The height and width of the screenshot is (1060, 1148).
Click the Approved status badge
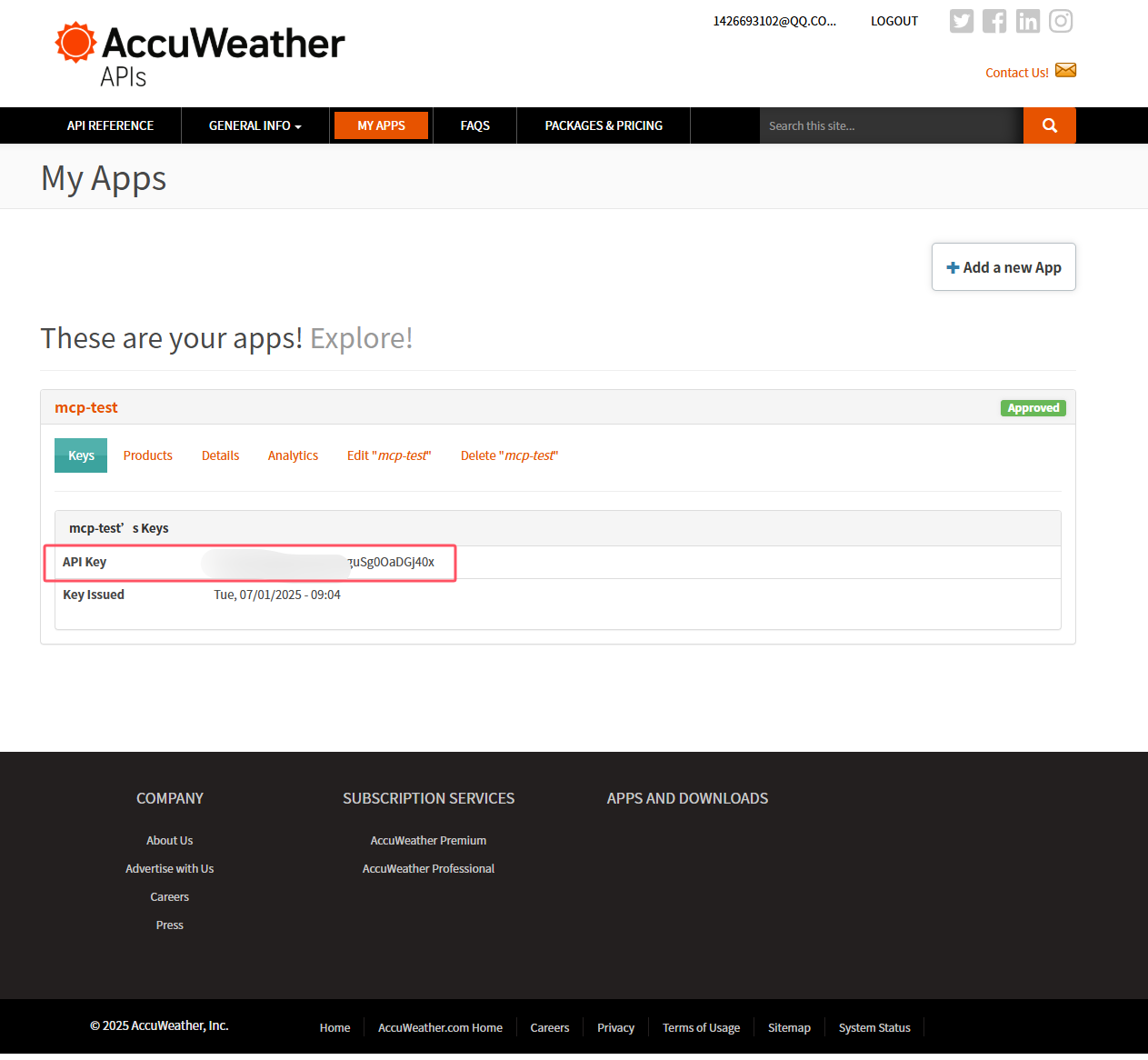(1033, 408)
